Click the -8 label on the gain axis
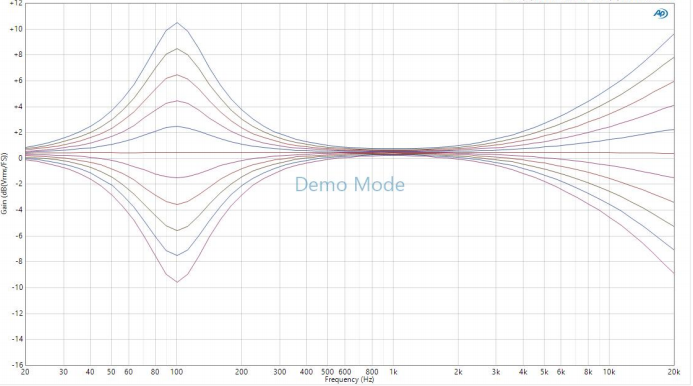 (x=18, y=261)
